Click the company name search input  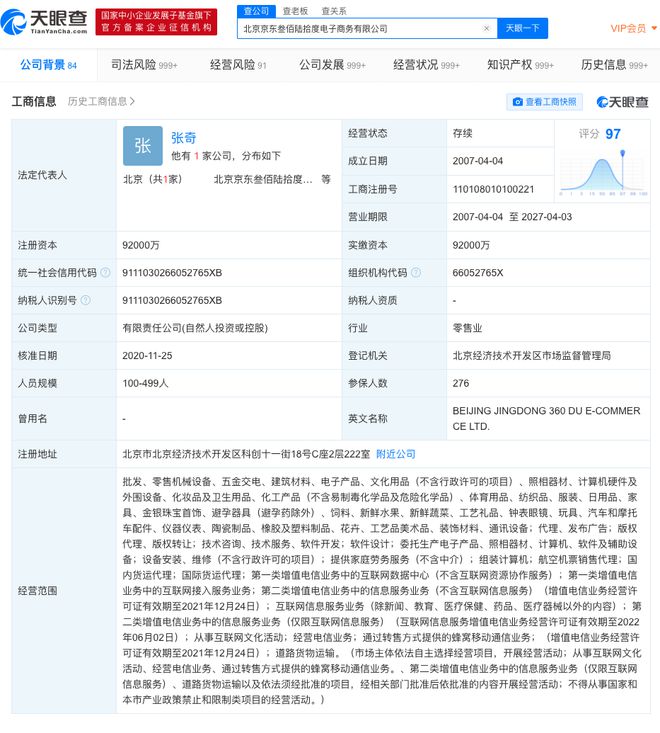[x=360, y=29]
